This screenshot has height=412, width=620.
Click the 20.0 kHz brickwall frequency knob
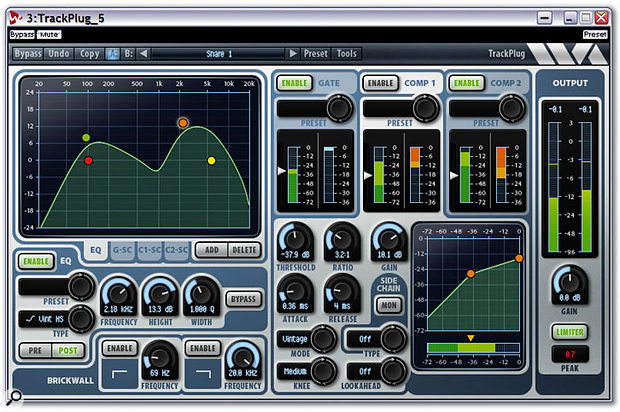(x=242, y=359)
